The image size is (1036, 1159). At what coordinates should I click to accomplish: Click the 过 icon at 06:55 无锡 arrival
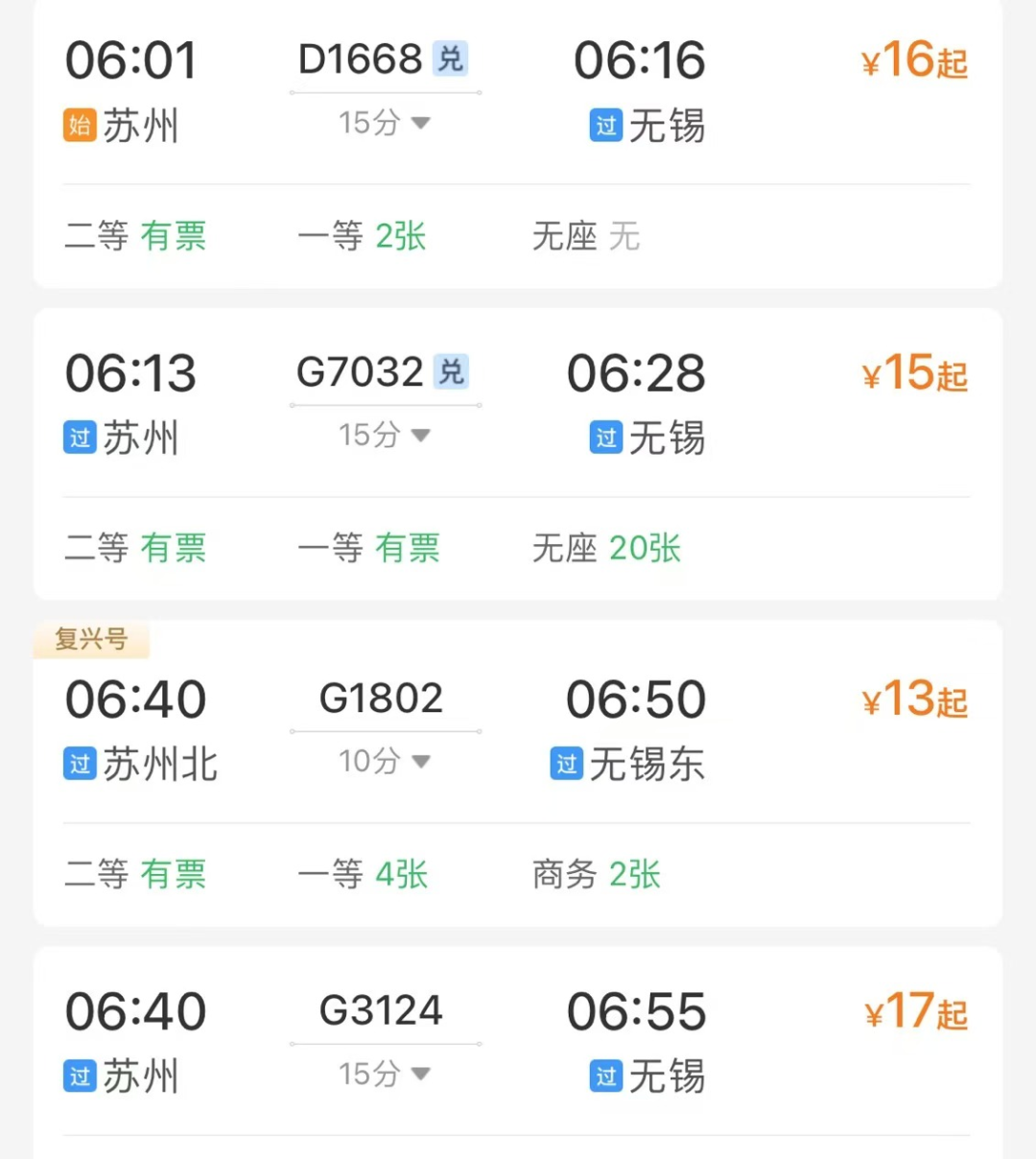[x=606, y=1076]
